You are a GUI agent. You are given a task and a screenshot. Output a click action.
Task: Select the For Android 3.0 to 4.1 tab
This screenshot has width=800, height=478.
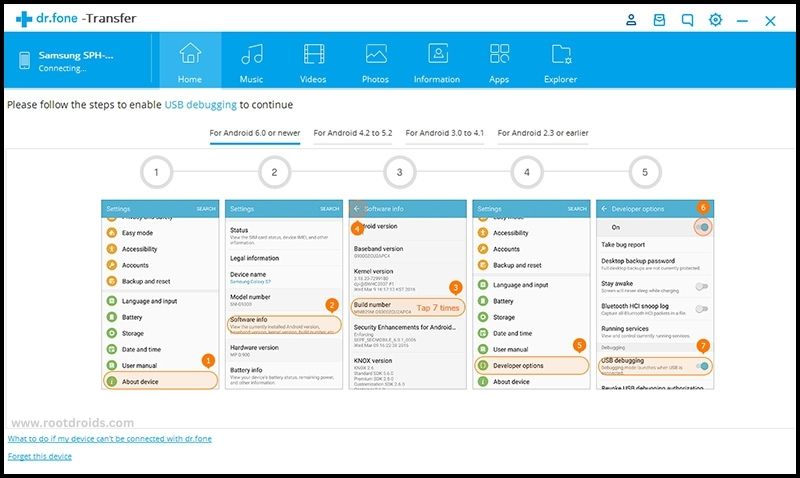click(444, 133)
